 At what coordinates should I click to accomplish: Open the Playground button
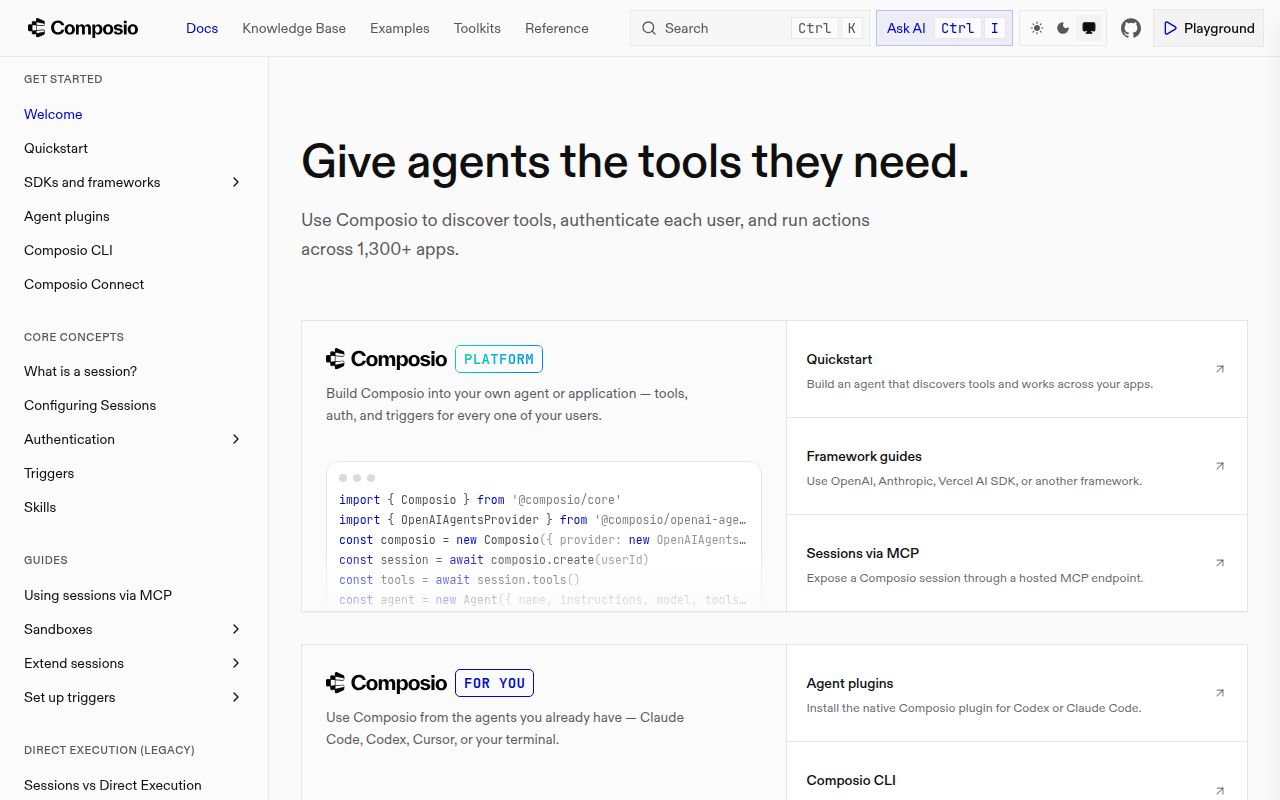pyautogui.click(x=1208, y=28)
